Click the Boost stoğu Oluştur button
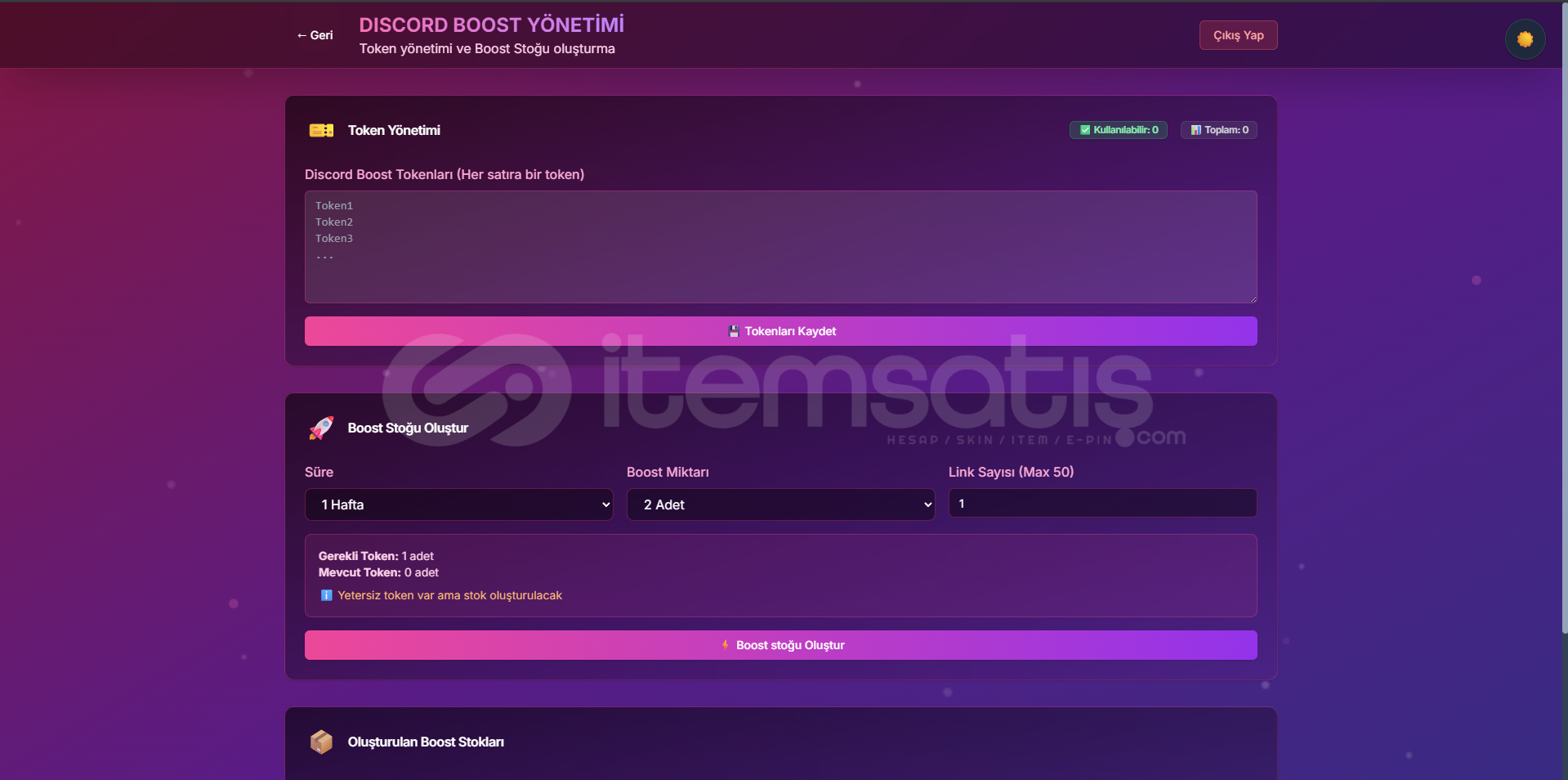This screenshot has width=1568, height=780. pyautogui.click(x=780, y=645)
